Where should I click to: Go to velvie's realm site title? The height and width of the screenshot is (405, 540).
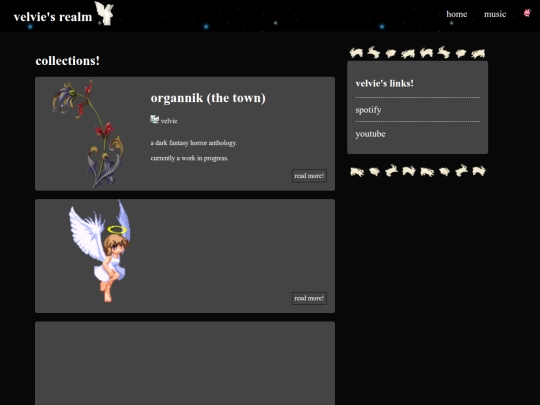pyautogui.click(x=53, y=17)
